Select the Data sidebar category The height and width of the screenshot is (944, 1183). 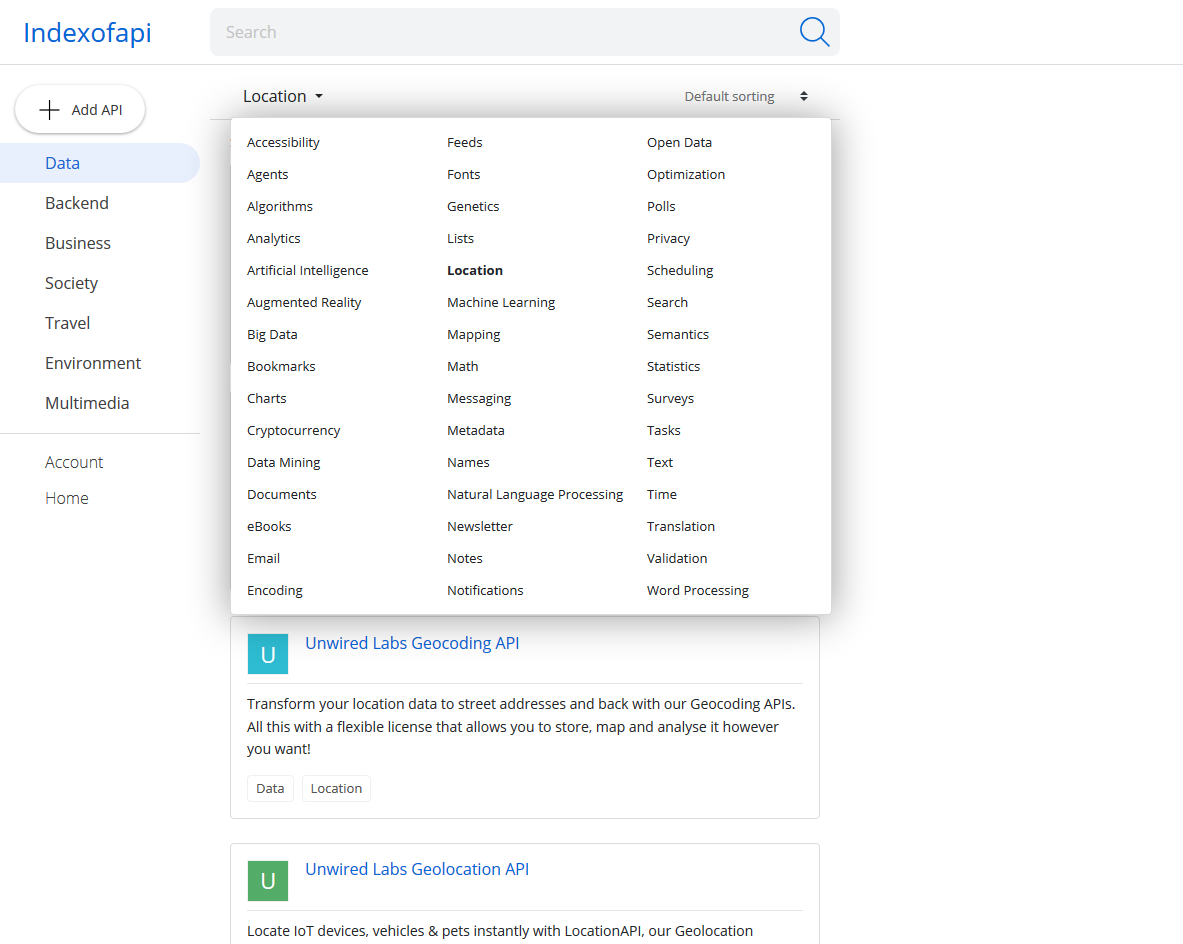tap(62, 162)
